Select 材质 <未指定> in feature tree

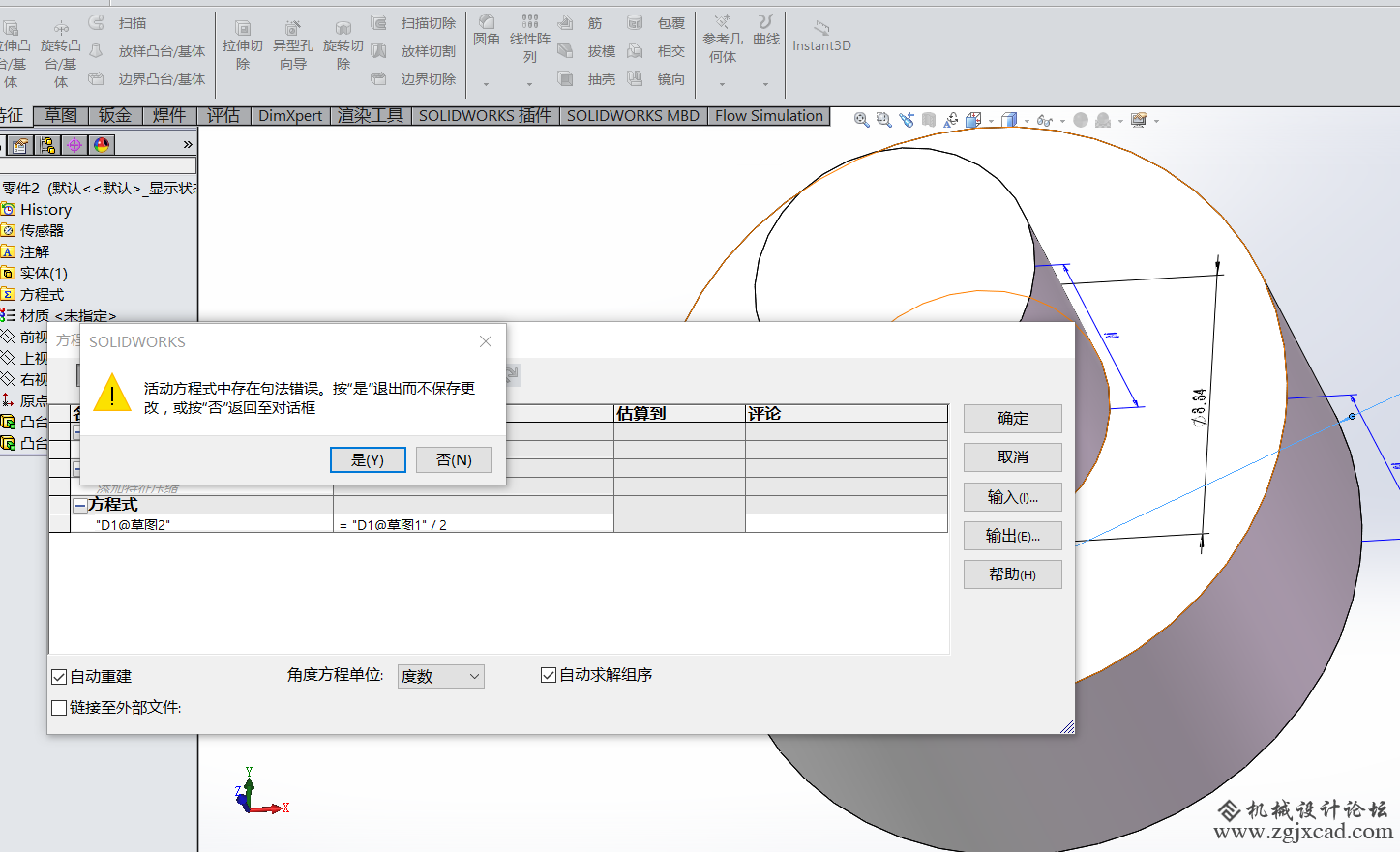point(58,315)
